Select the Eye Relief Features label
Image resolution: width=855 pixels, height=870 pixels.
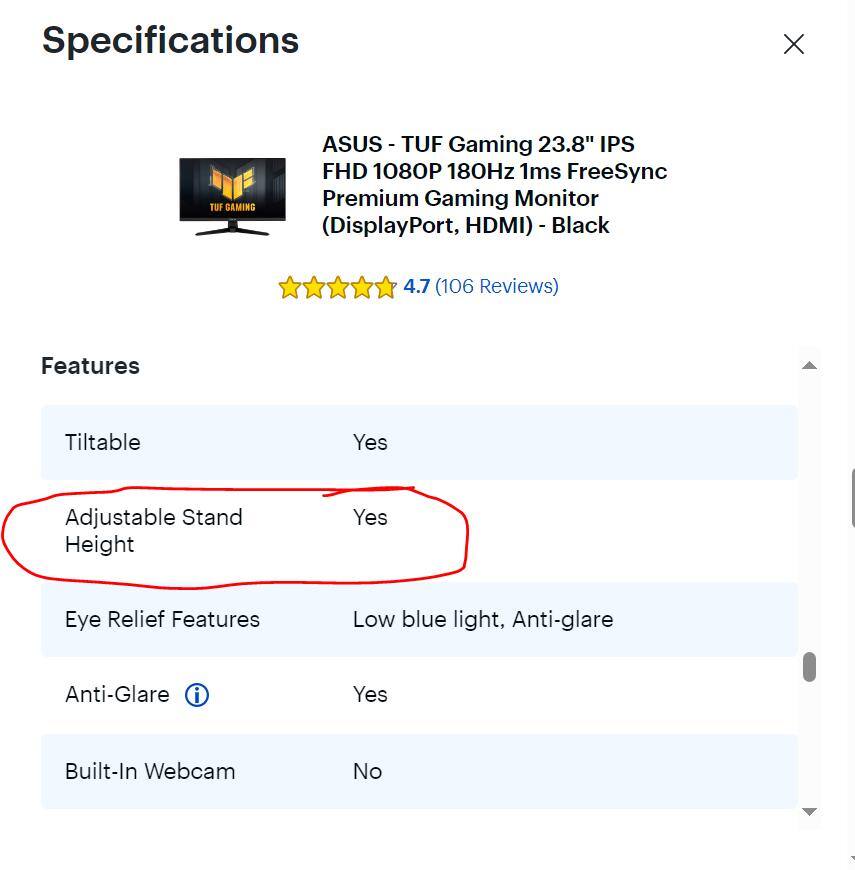162,620
